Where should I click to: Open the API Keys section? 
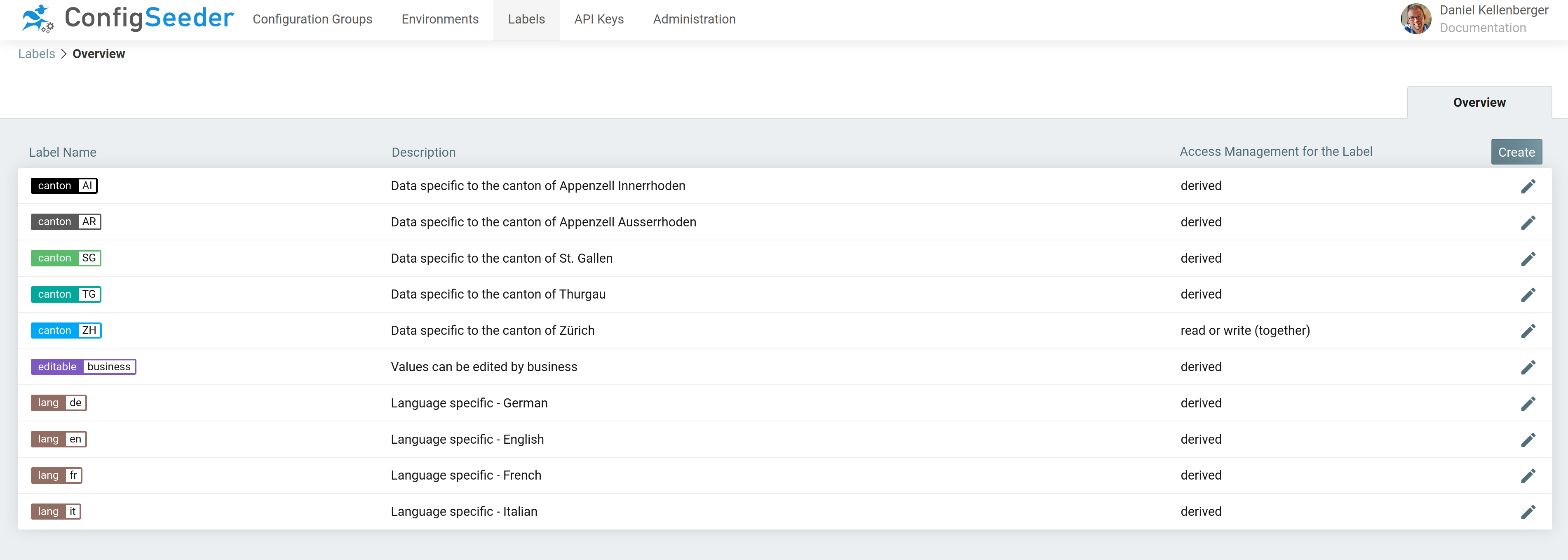pyautogui.click(x=599, y=19)
